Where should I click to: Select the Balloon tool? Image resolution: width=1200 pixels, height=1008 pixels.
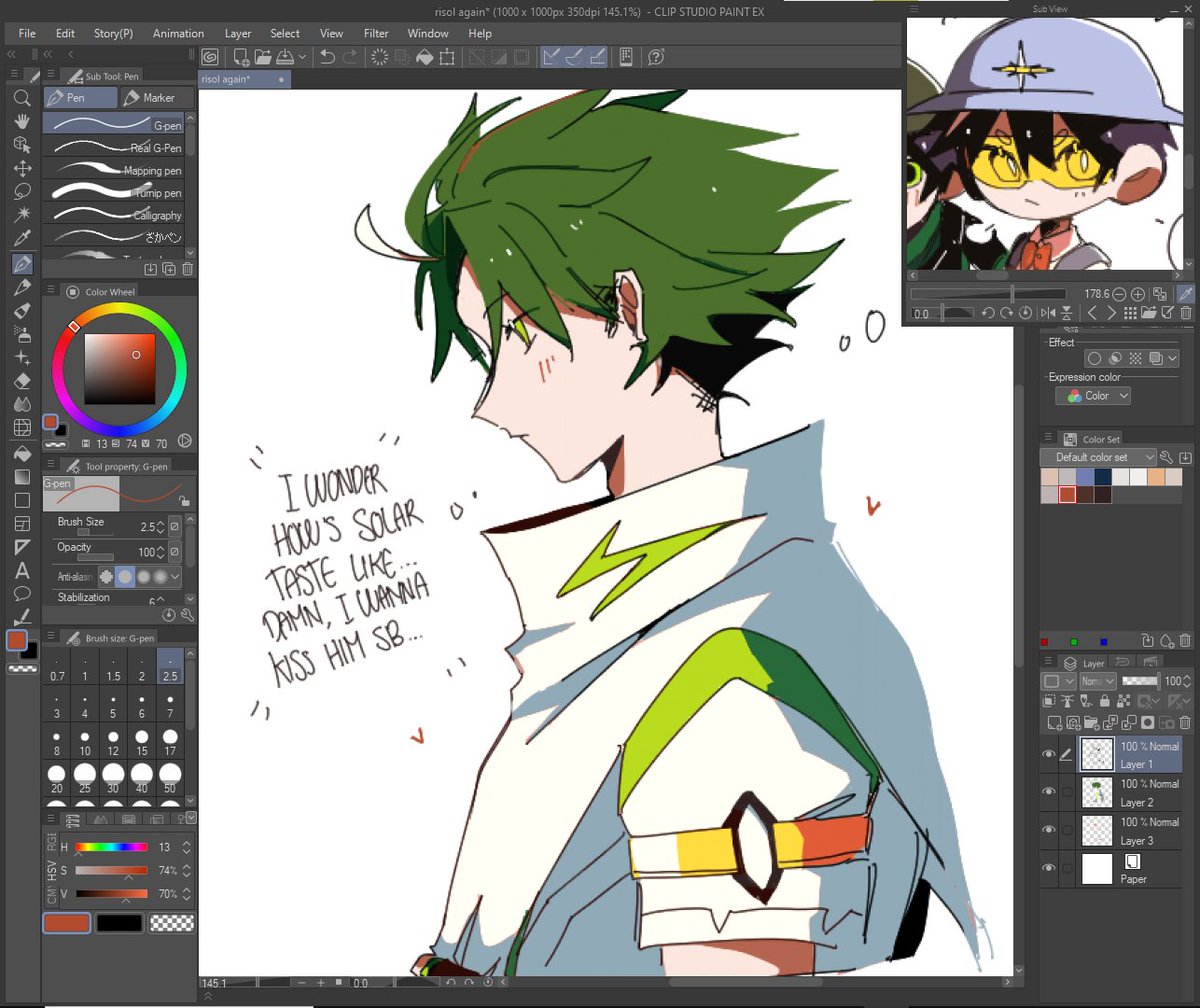tap(22, 594)
